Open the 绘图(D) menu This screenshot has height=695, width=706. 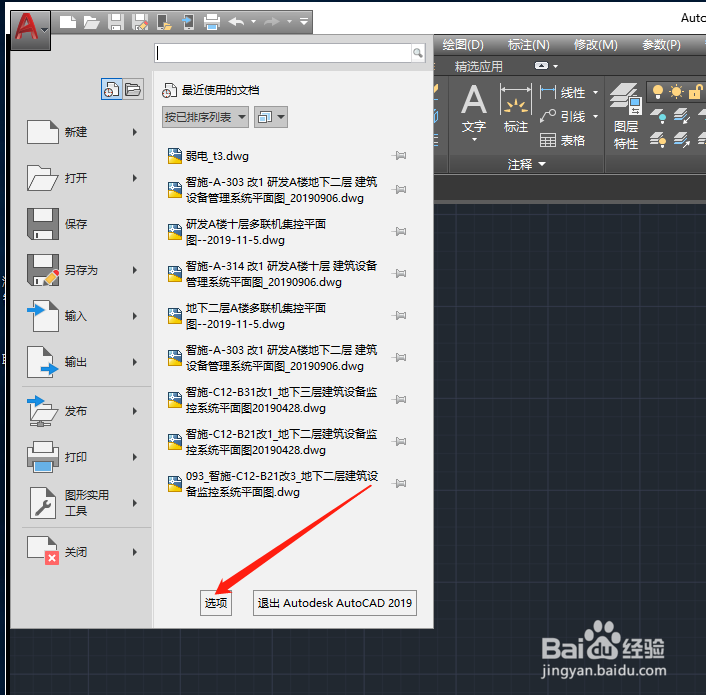pyautogui.click(x=462, y=45)
